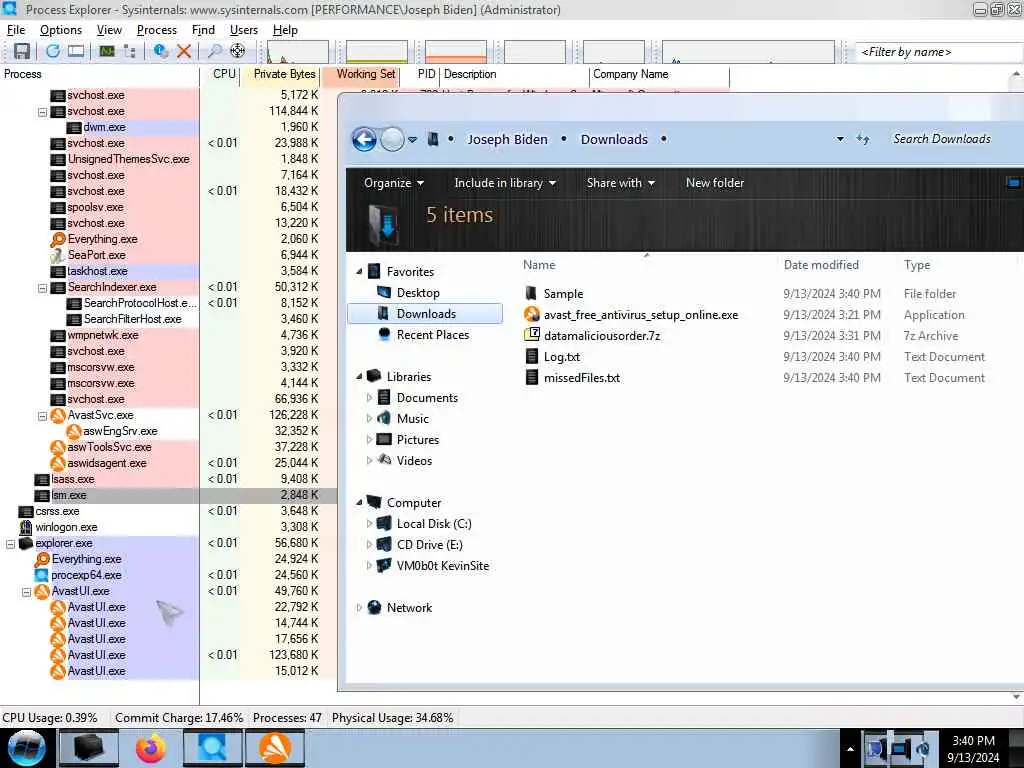1024x768 pixels.
Task: Click the Back button in Downloads window
Action: coord(364,139)
